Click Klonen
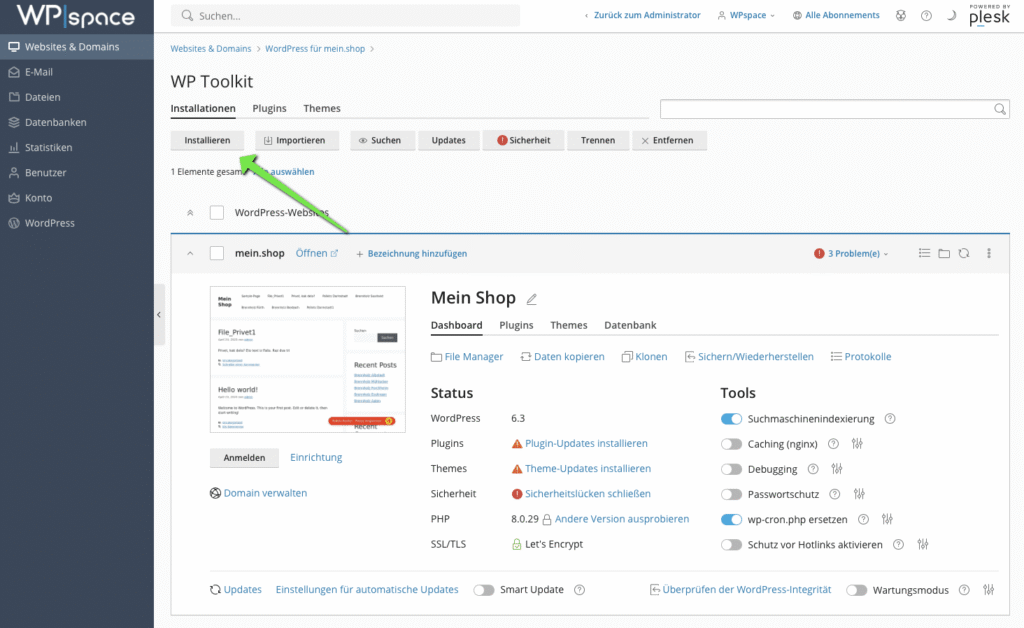This screenshot has height=628, width=1024. coord(645,356)
